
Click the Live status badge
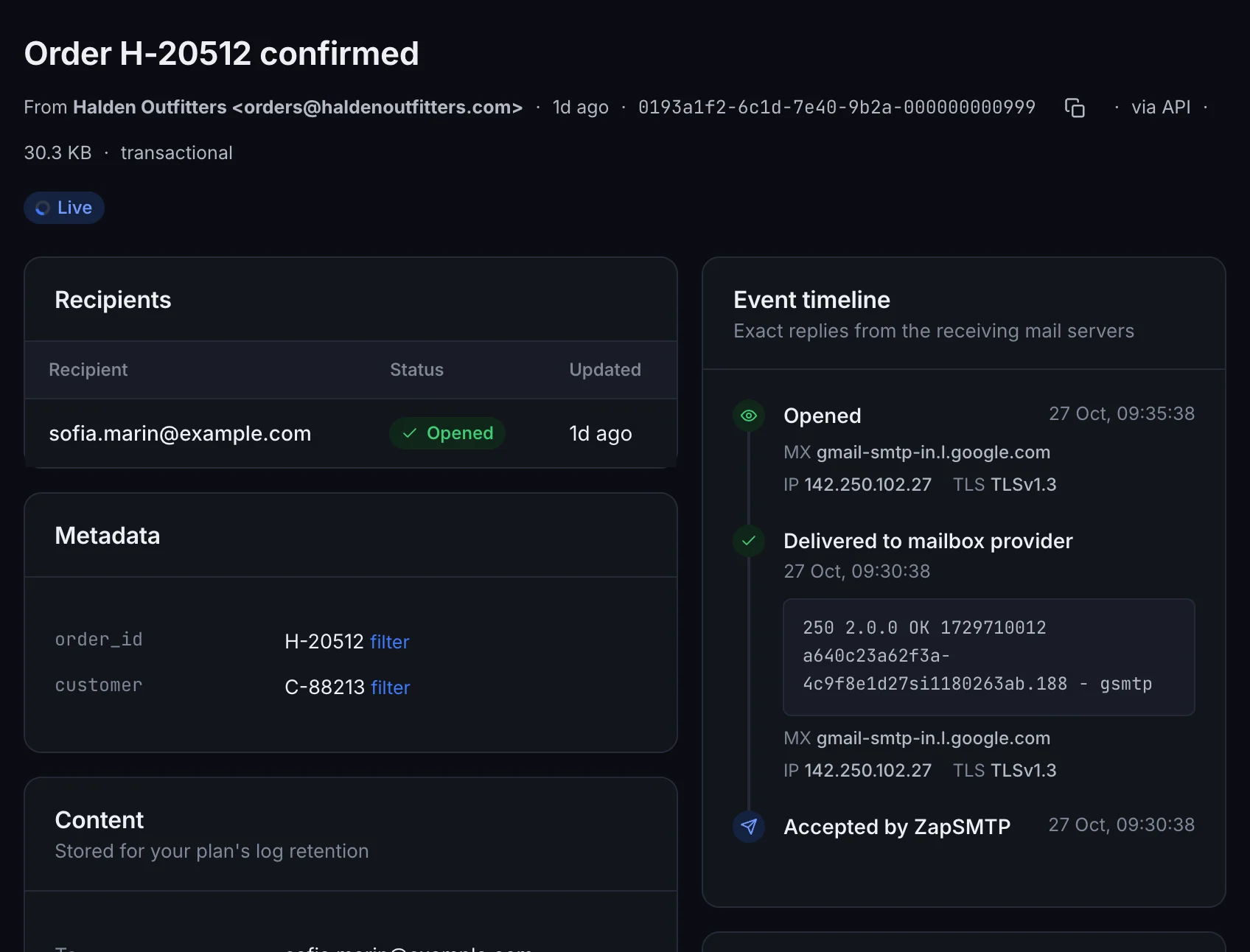click(64, 208)
